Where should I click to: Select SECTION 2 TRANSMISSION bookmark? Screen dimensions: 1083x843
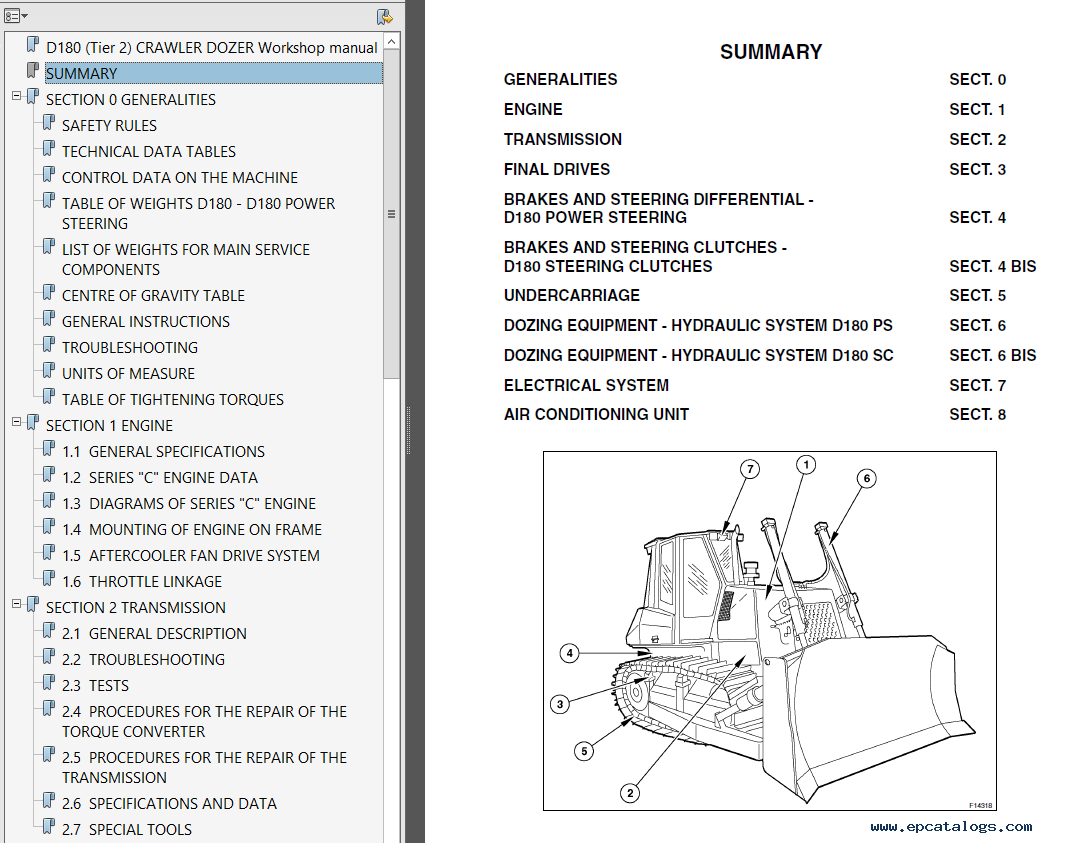click(135, 608)
